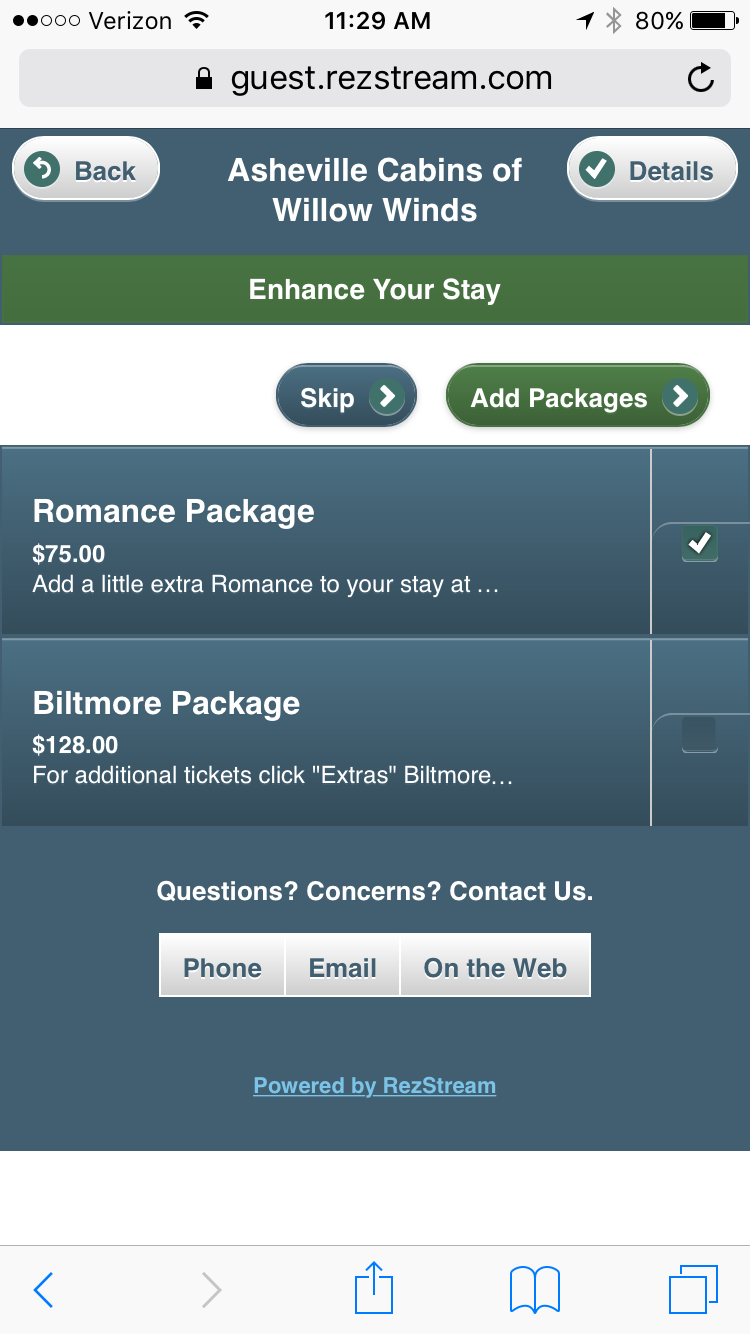Tap the grayed forward navigation arrow
750x1334 pixels.
tap(210, 1289)
